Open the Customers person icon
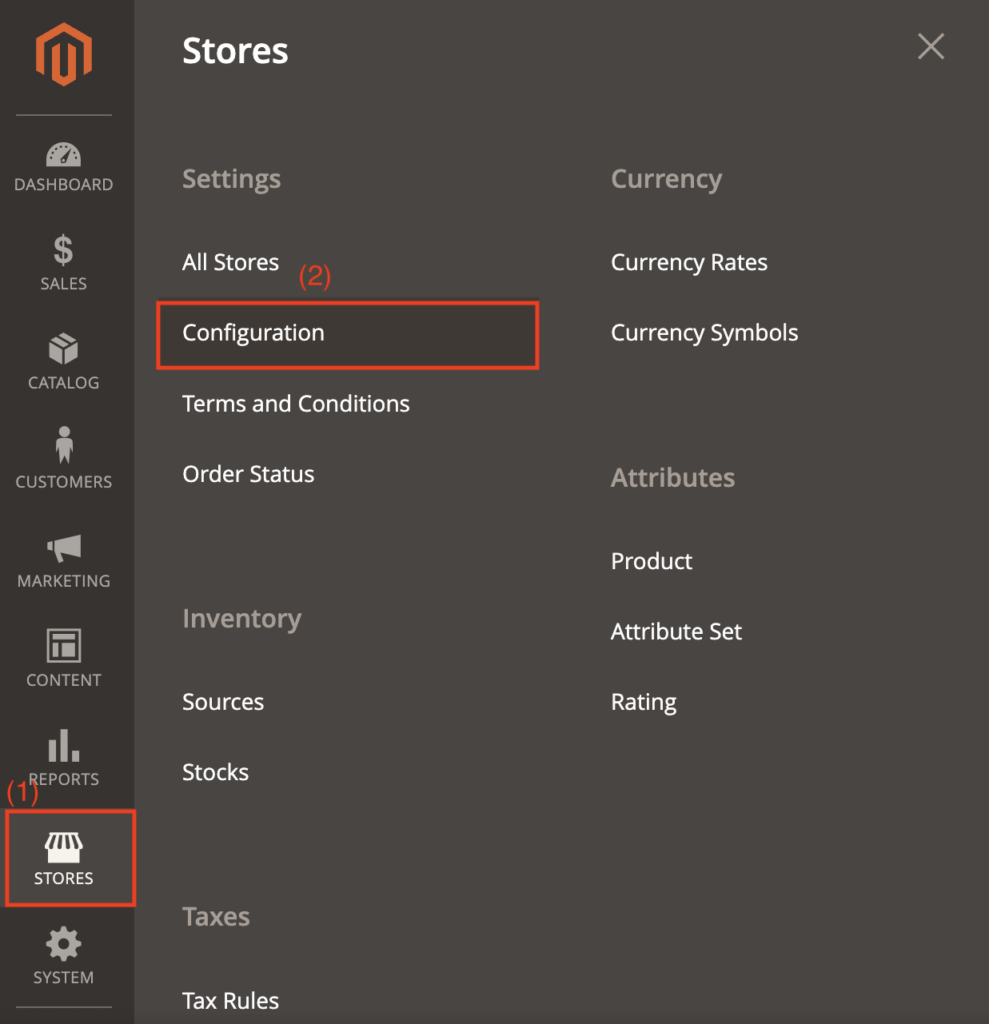This screenshot has height=1024, width=989. (x=64, y=446)
